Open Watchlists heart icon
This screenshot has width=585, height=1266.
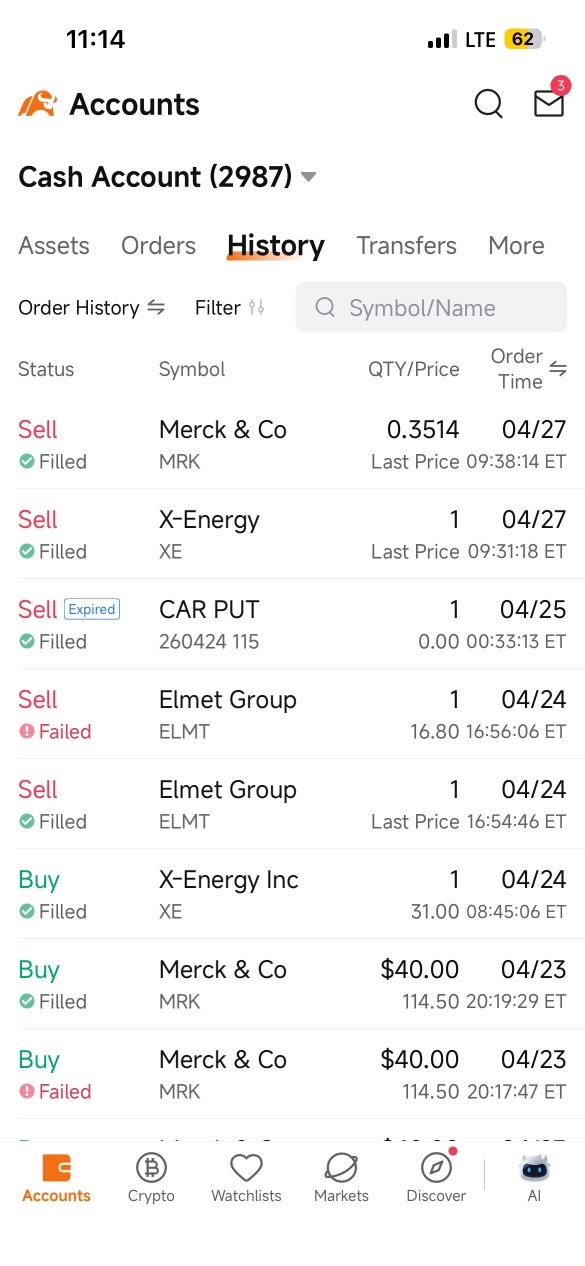246,1167
